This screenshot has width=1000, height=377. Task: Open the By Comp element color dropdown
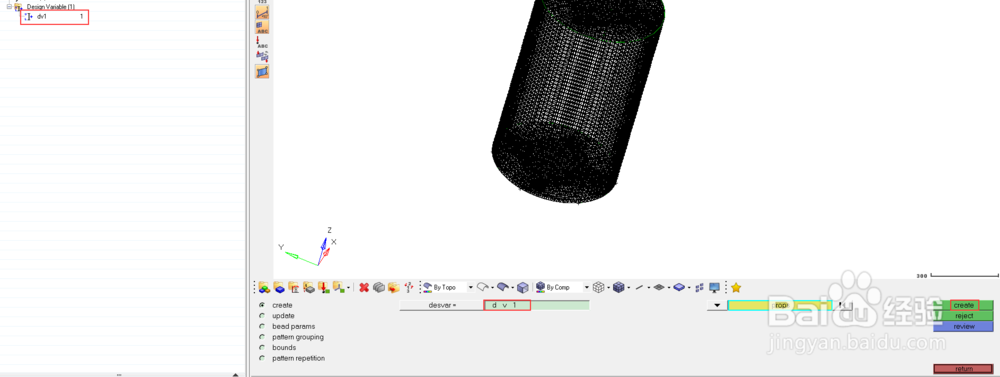pos(587,288)
